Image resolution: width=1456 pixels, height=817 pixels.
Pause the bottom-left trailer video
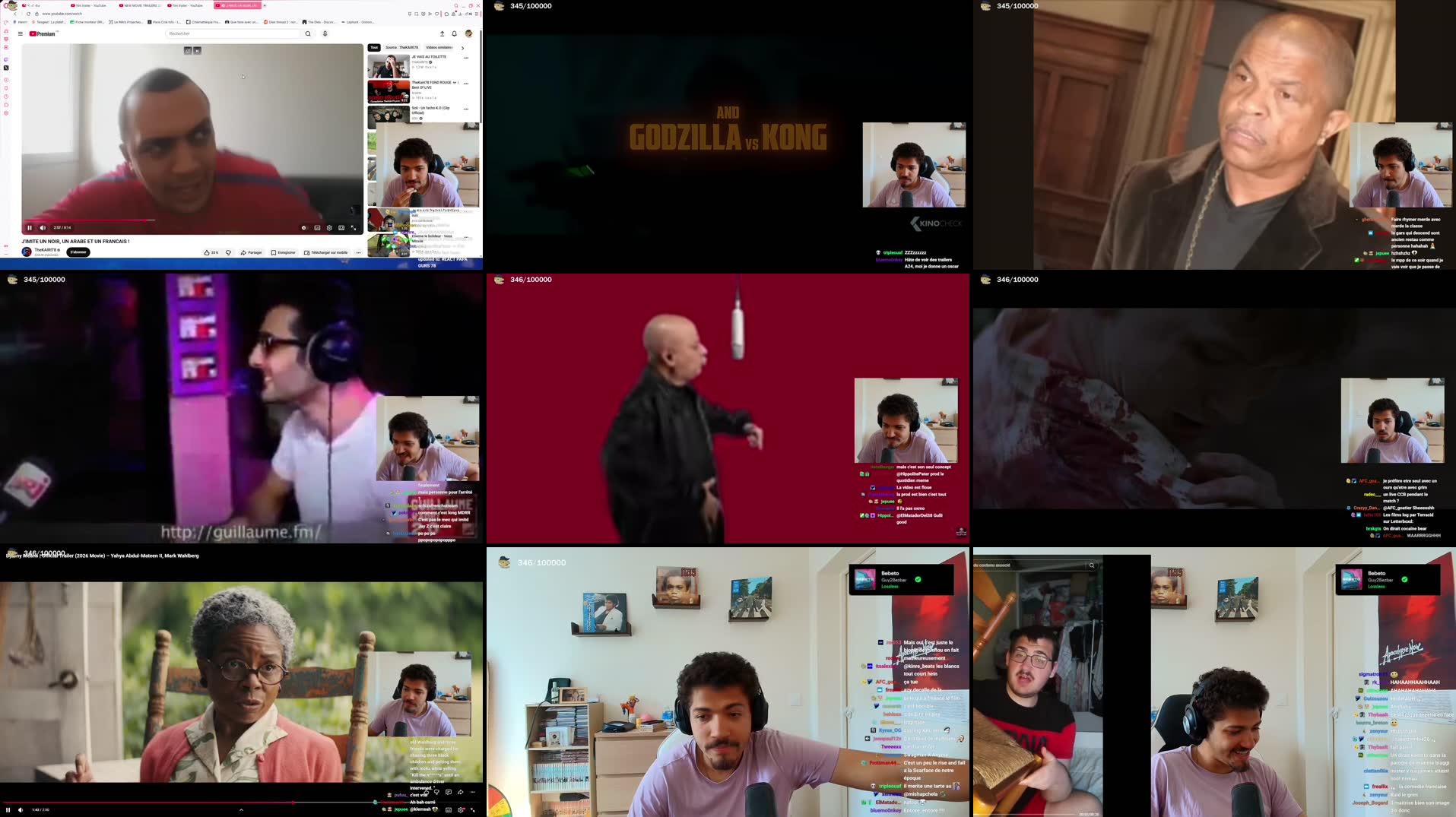click(x=8, y=809)
